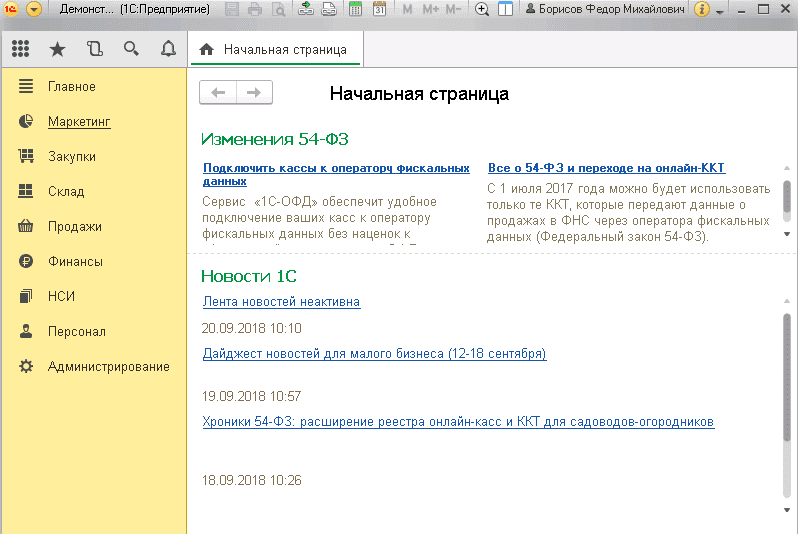Open the sections grid menu icon
This screenshot has height=534, width=798.
(21, 48)
